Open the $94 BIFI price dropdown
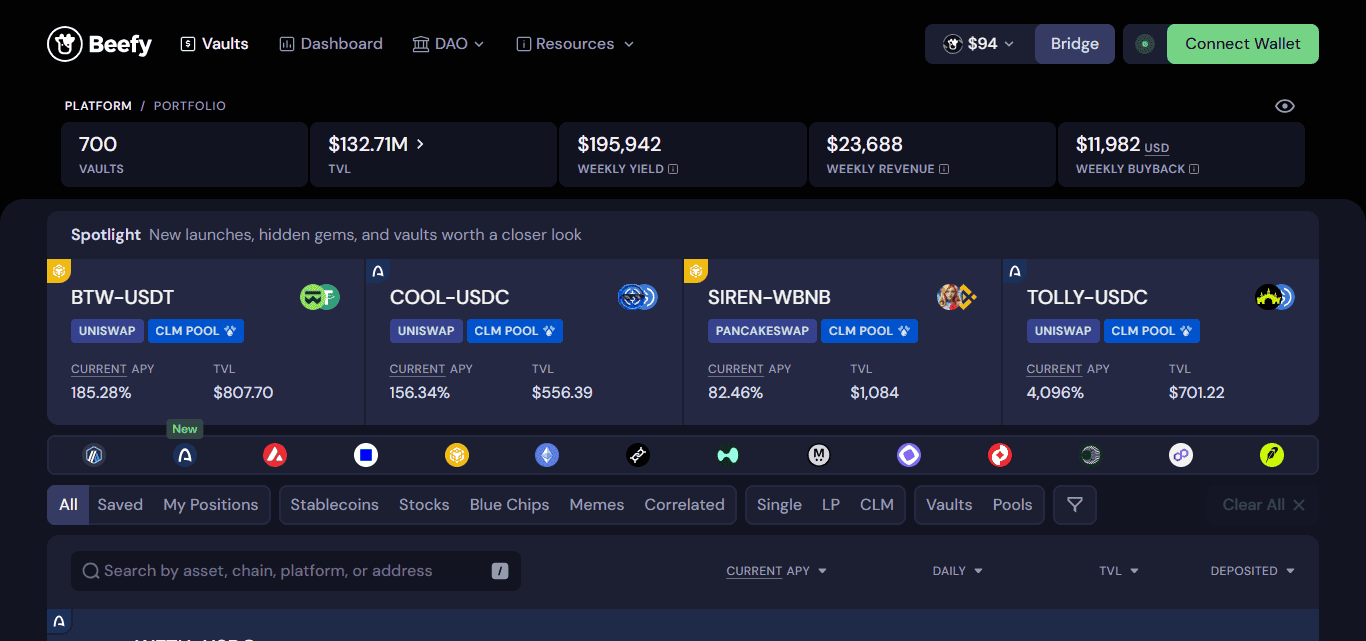This screenshot has width=1366, height=641. (980, 44)
